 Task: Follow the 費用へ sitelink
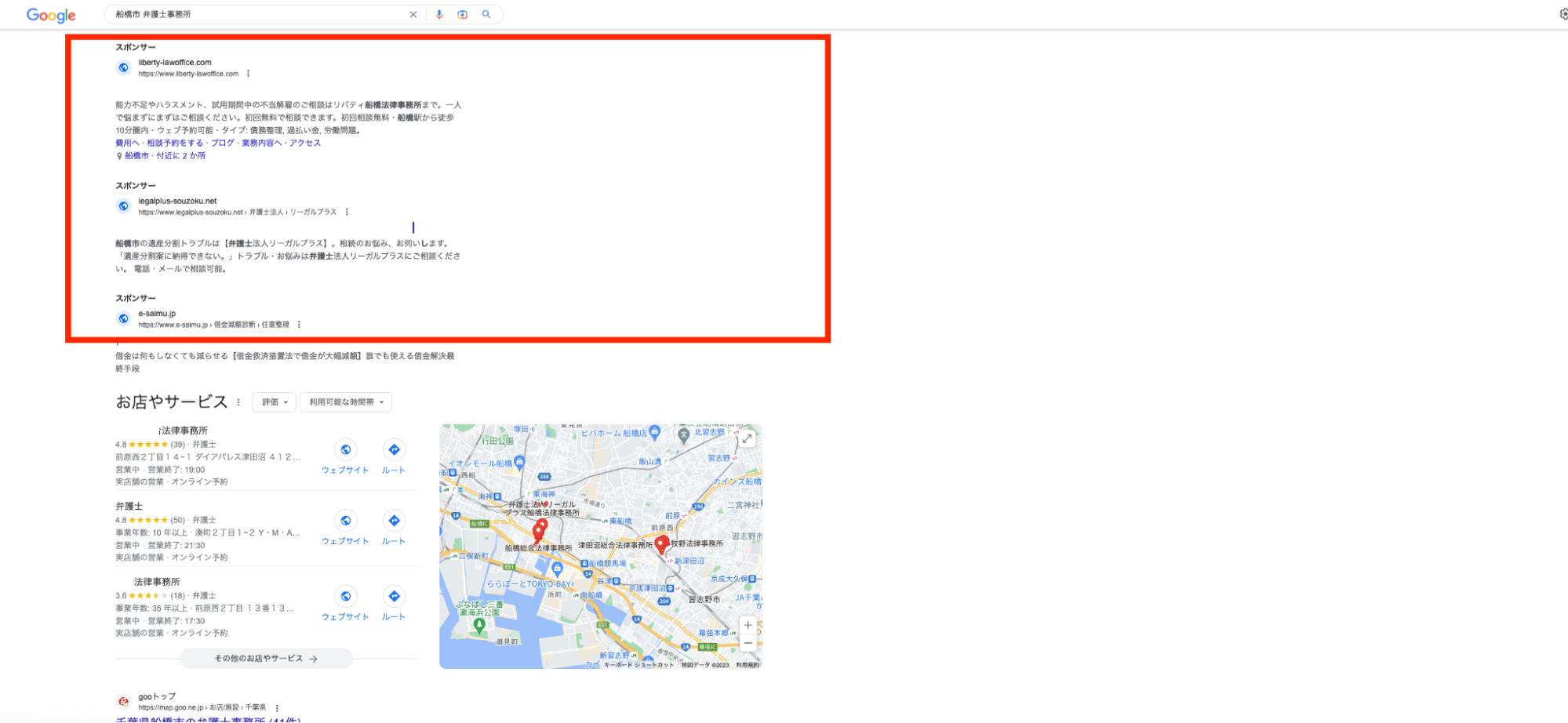pyautogui.click(x=127, y=143)
